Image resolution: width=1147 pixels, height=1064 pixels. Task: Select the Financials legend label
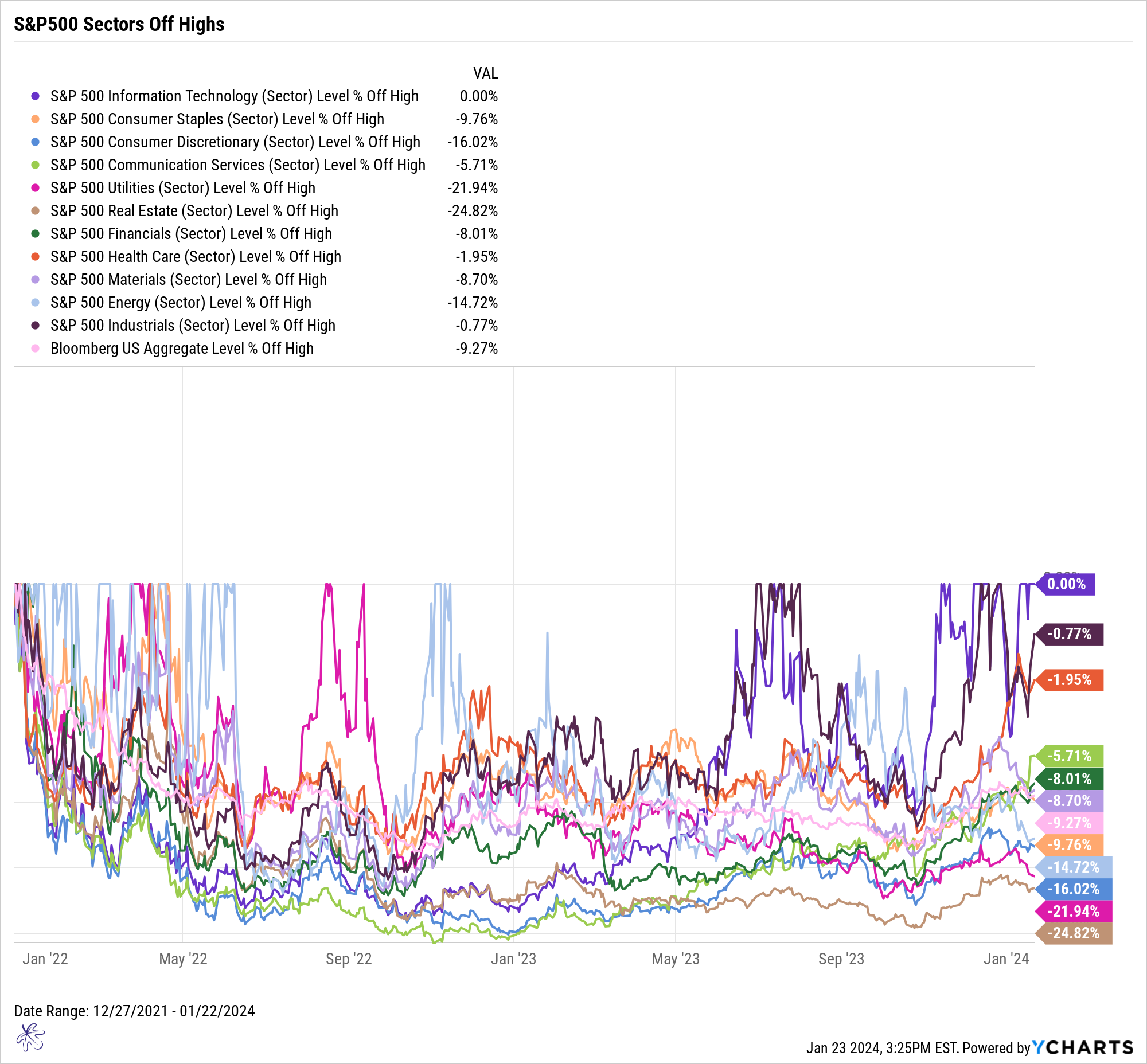(192, 234)
